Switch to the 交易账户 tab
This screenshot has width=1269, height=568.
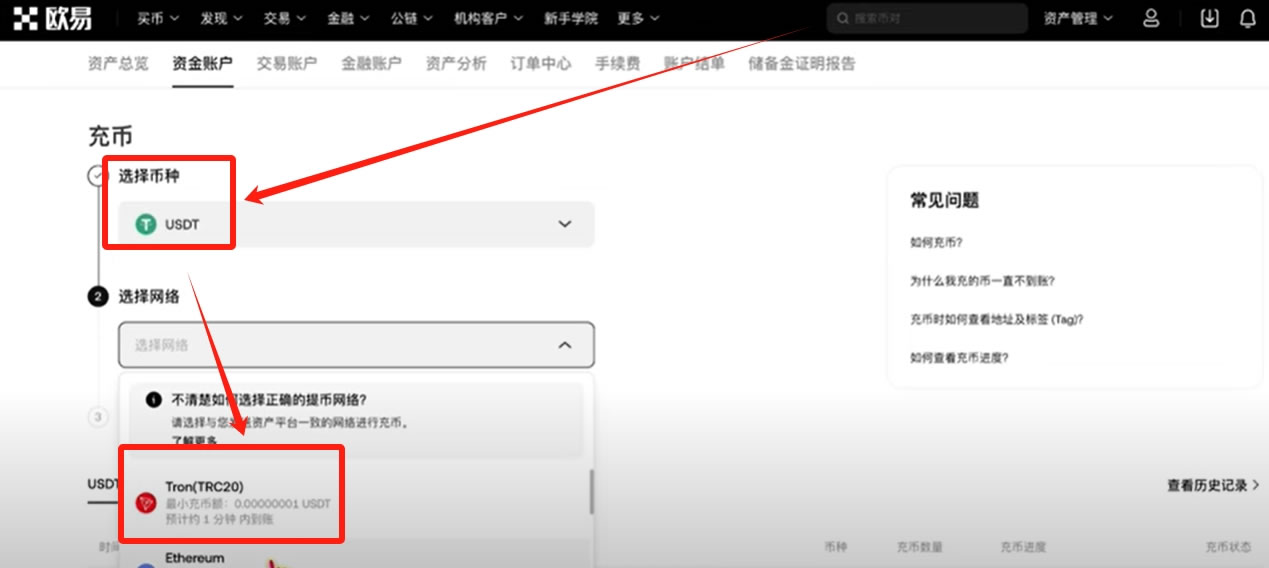287,63
